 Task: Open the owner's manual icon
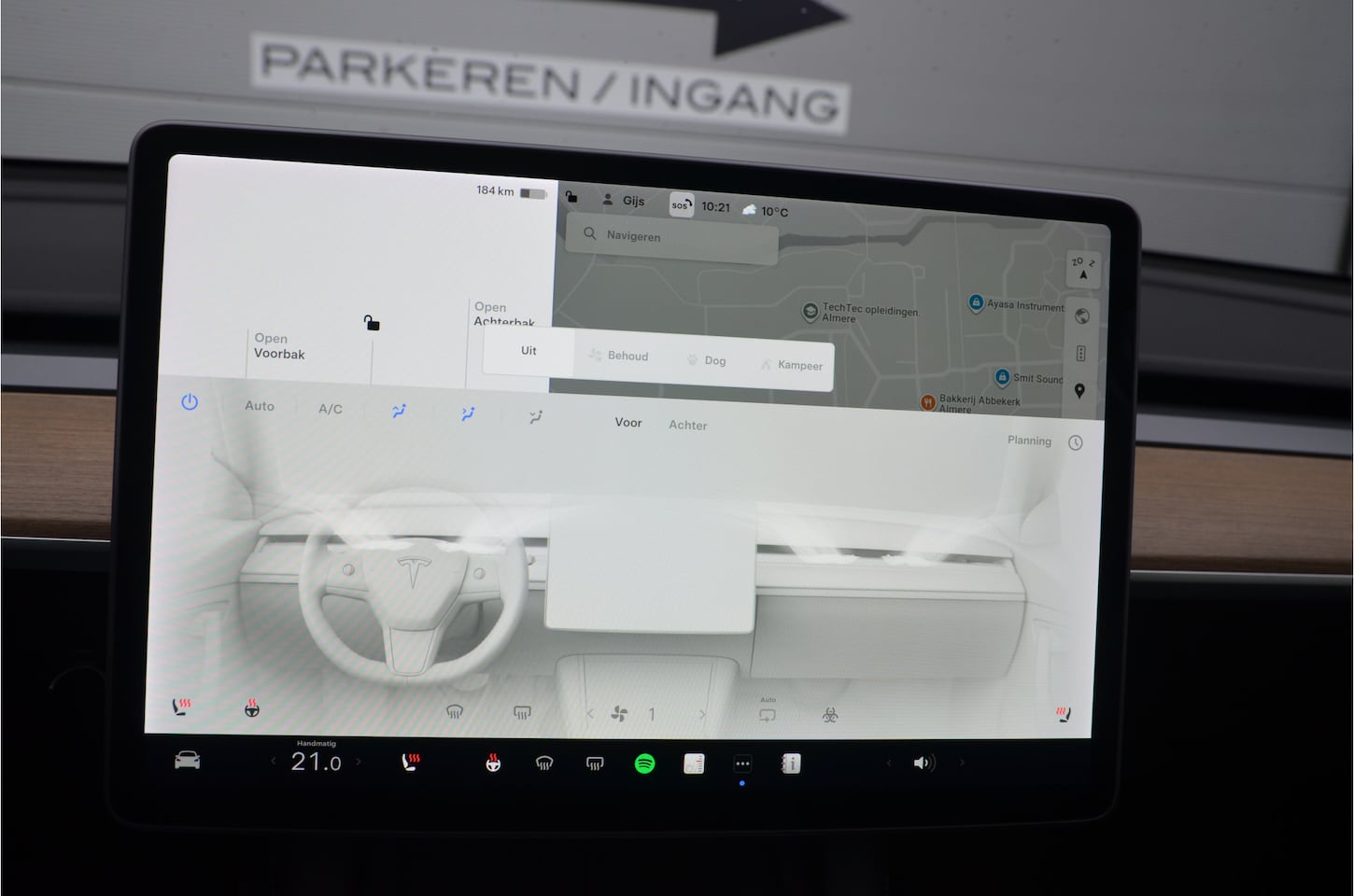tap(790, 764)
